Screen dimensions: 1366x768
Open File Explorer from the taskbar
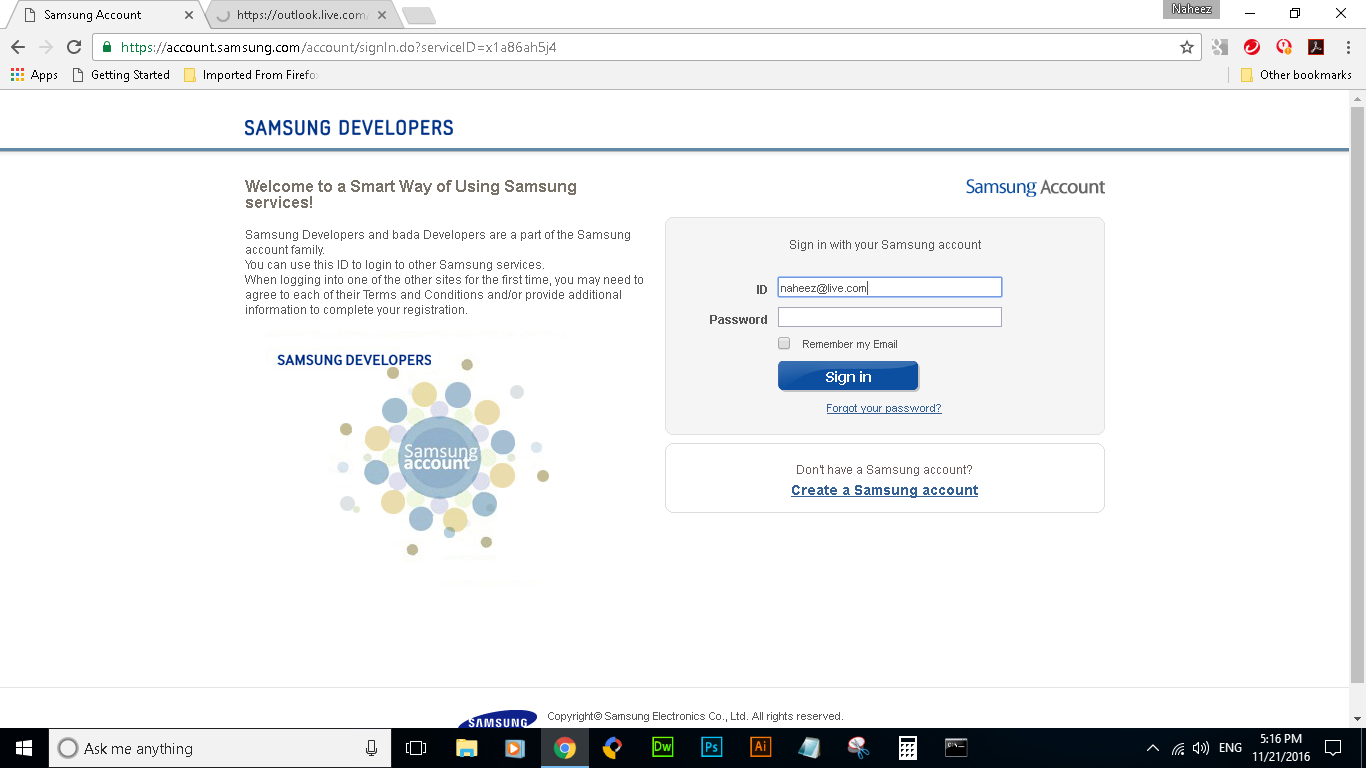[466, 748]
